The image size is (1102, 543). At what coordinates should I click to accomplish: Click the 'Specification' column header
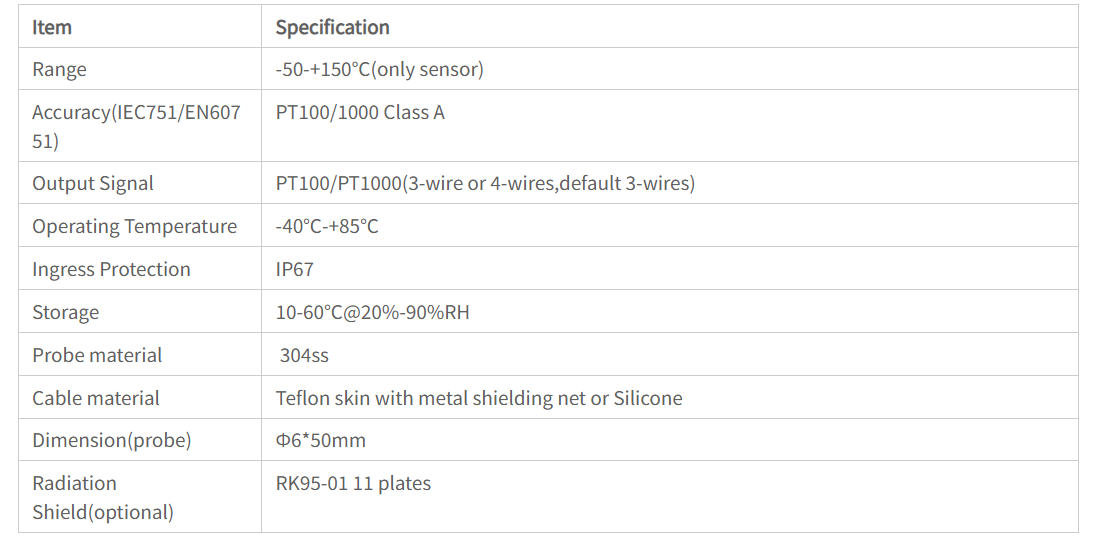[332, 27]
